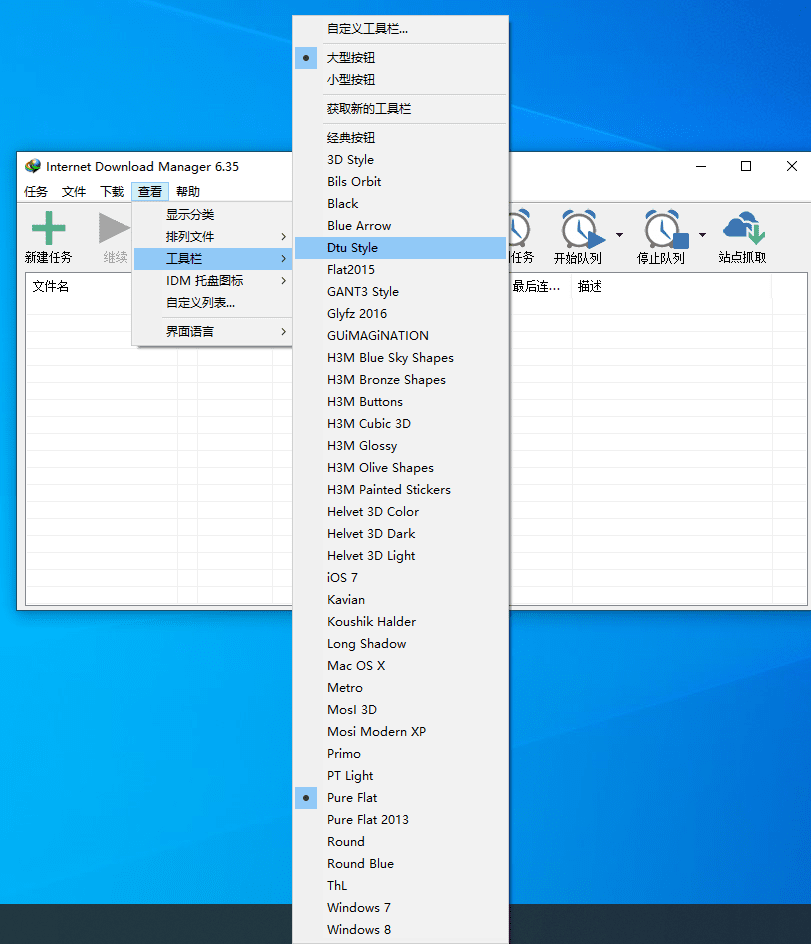This screenshot has height=944, width=811.
Task: Open the 帮助 menu
Action: (188, 191)
